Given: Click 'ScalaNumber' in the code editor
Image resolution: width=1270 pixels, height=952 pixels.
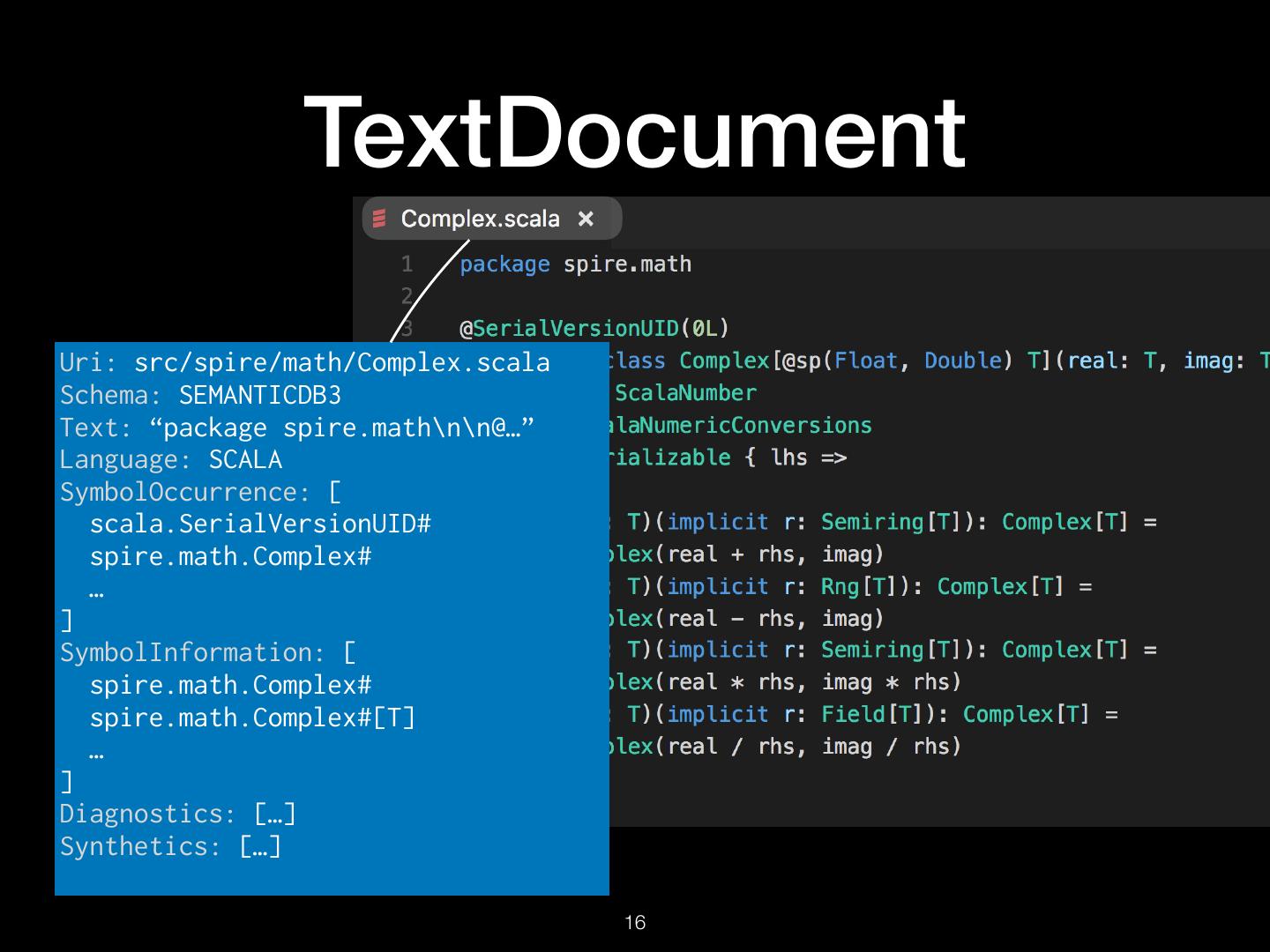Looking at the screenshot, I should 685,393.
